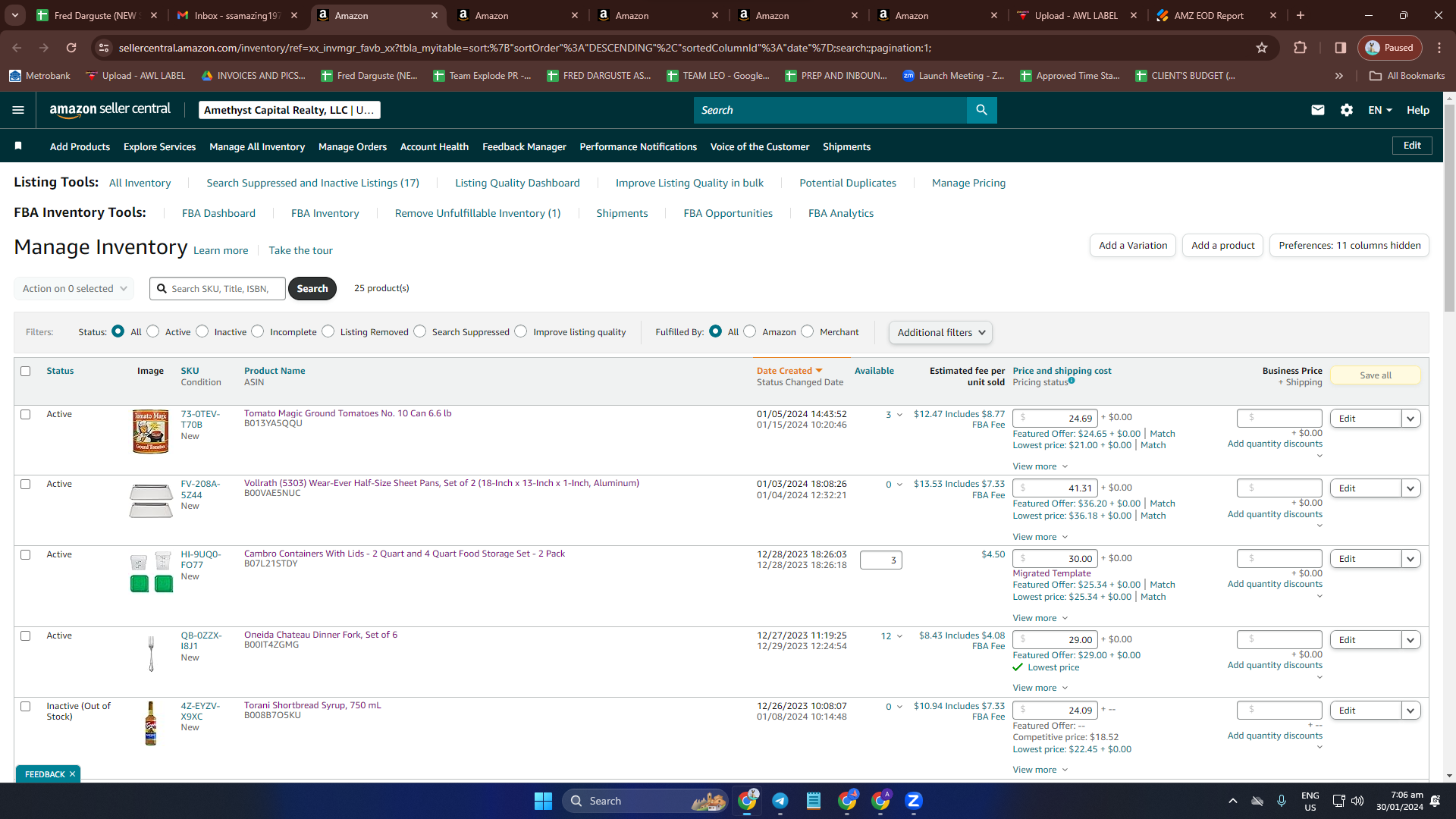Click the Amazon Seller Central logo

coord(110,110)
